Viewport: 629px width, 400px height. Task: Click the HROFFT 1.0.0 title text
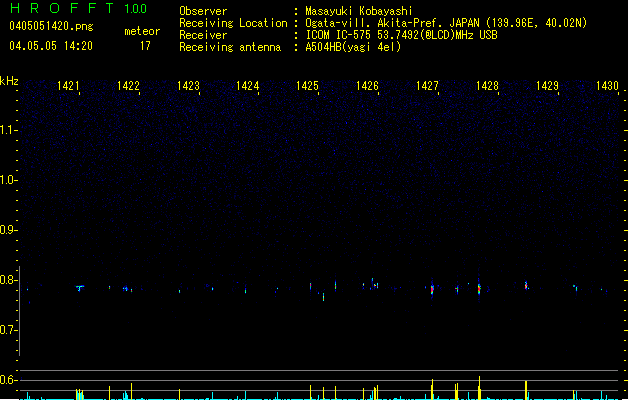coord(78,8)
